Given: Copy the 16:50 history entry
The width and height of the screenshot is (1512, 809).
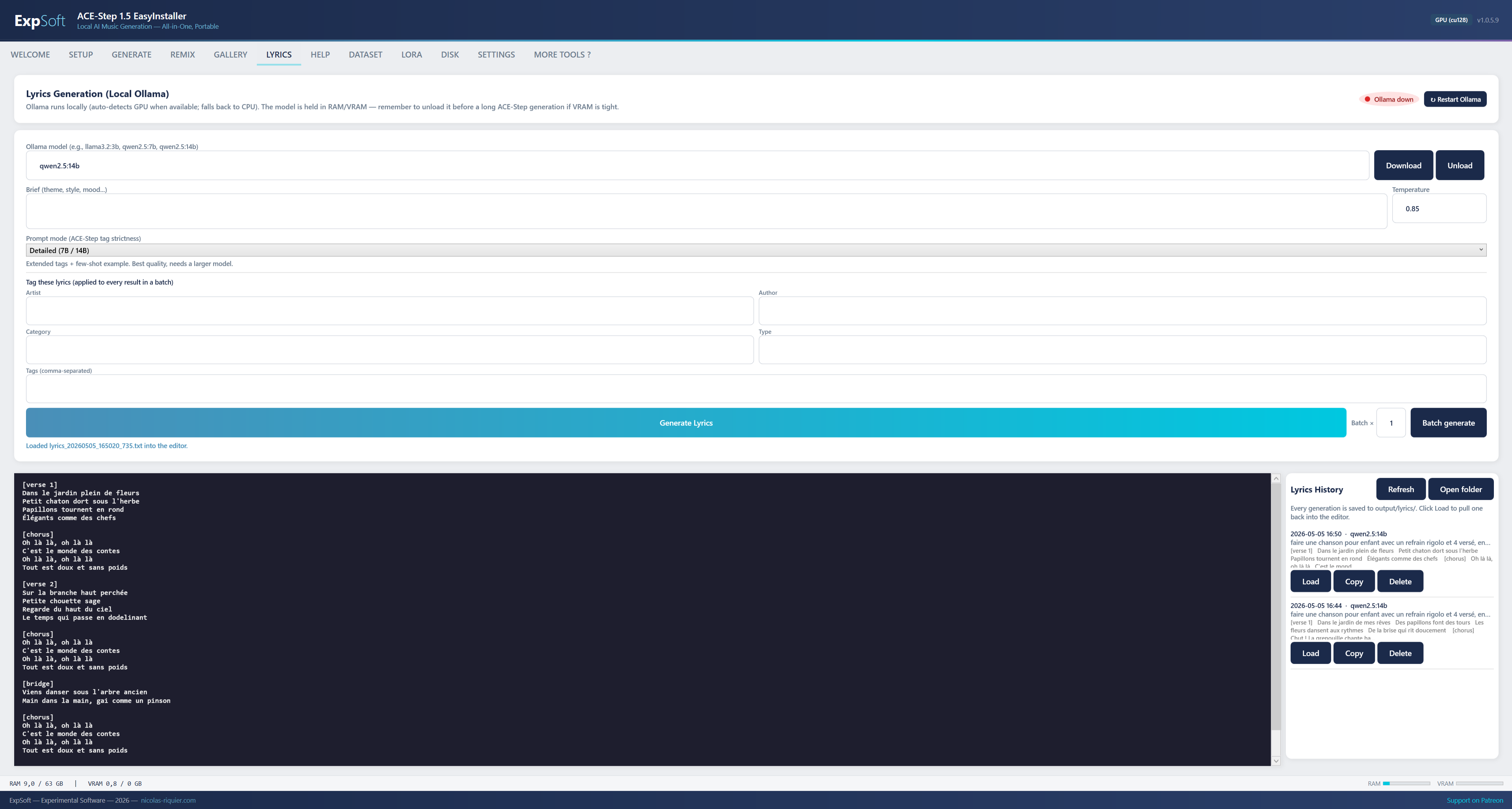Looking at the screenshot, I should [1354, 581].
